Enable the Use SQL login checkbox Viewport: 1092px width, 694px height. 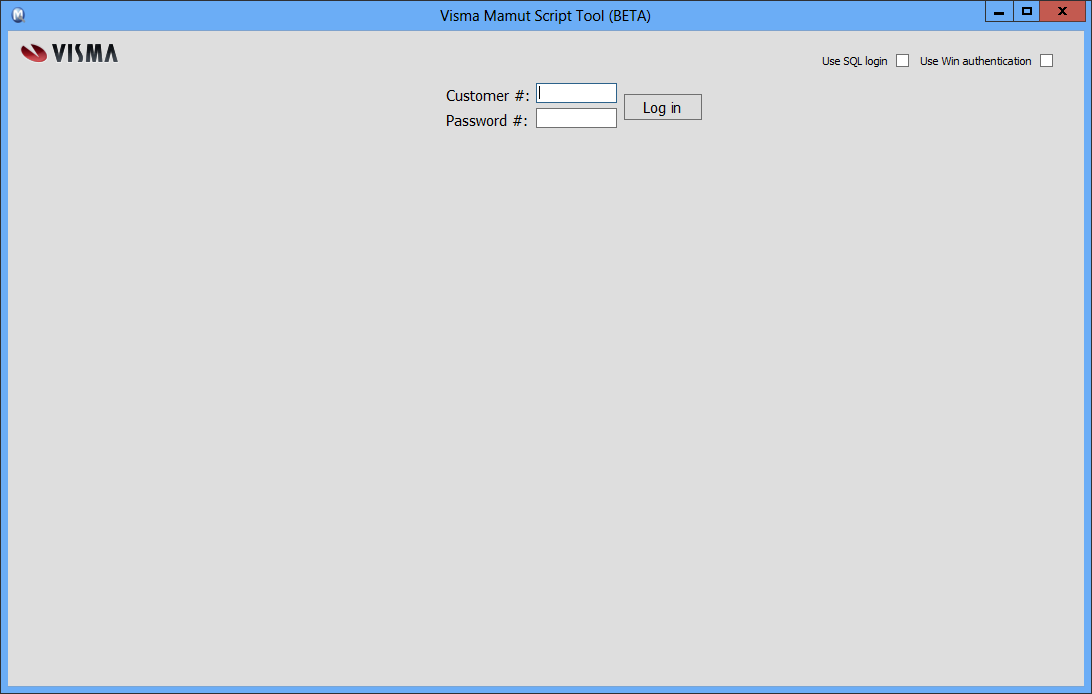(x=903, y=61)
